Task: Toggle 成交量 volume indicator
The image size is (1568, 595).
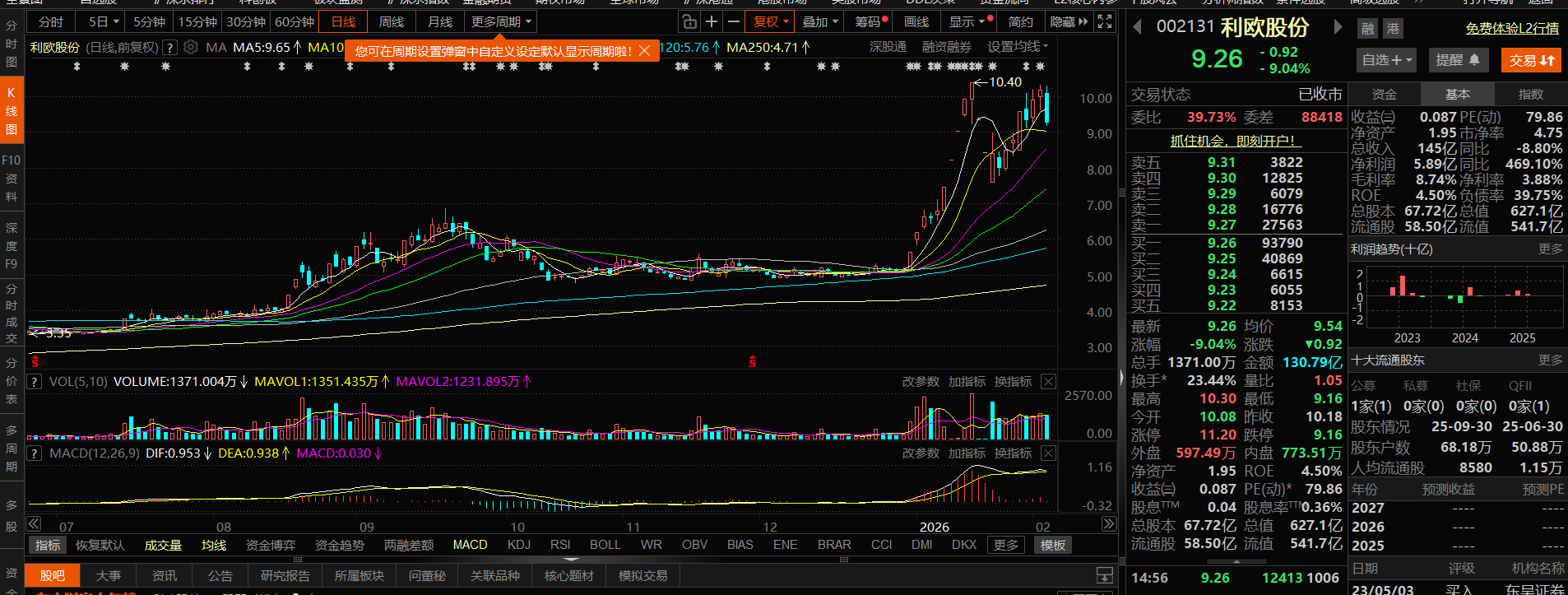Action: 163,545
